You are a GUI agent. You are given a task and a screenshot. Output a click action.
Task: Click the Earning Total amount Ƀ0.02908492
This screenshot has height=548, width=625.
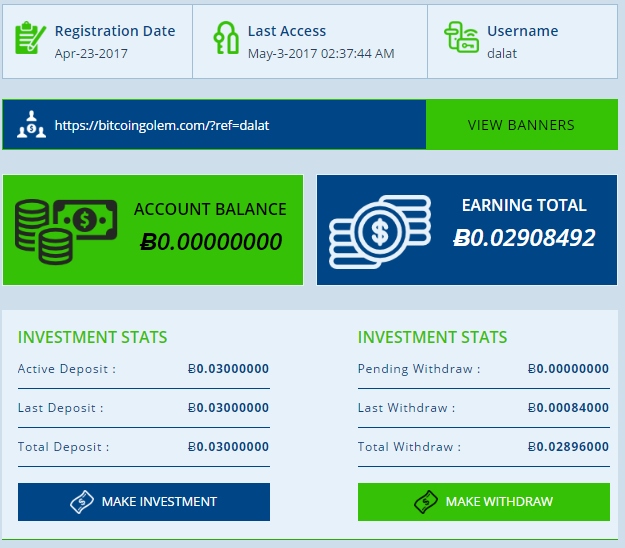524,238
